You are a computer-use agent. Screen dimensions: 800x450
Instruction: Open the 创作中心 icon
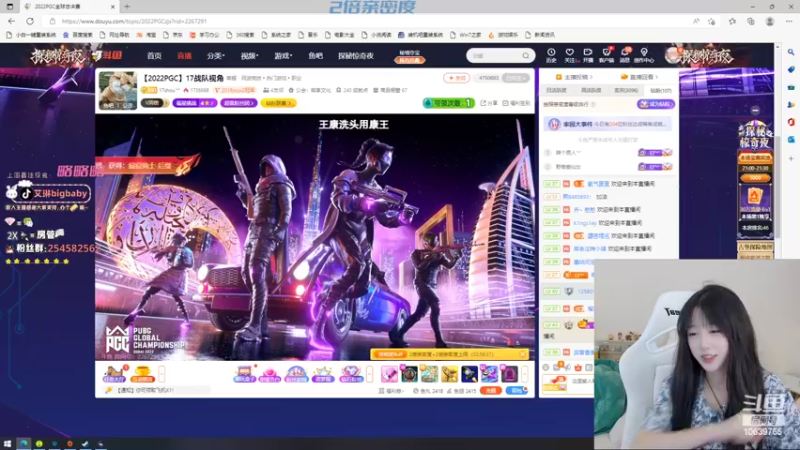click(644, 55)
